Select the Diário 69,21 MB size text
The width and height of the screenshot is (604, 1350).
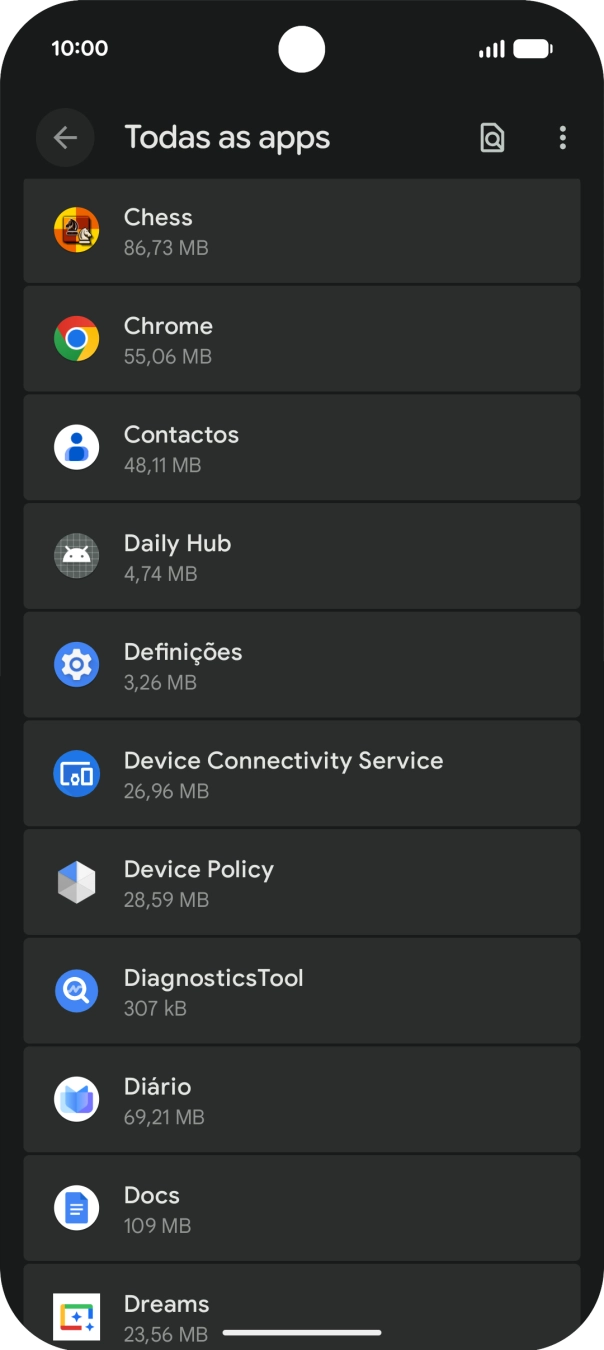(164, 1117)
